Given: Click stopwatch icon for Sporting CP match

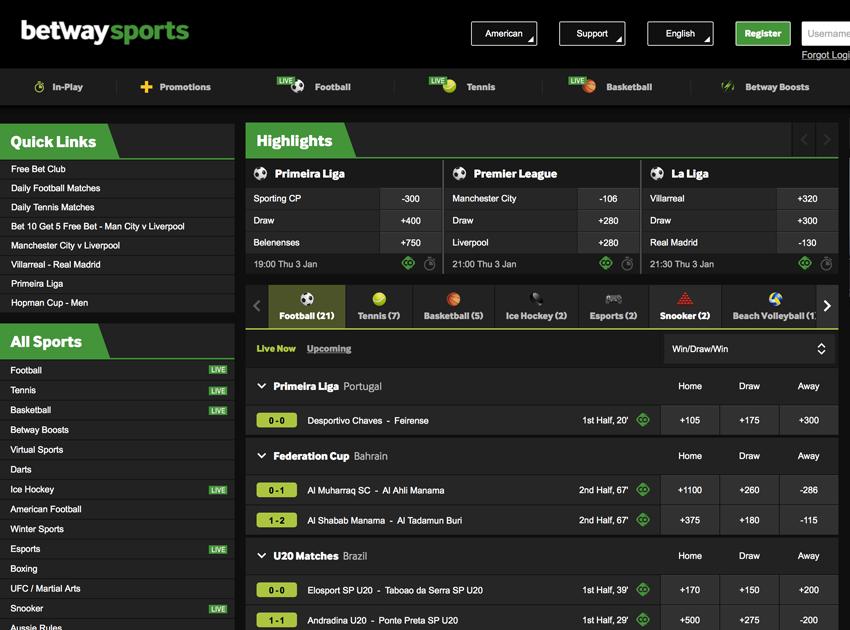Looking at the screenshot, I should click(x=429, y=263).
